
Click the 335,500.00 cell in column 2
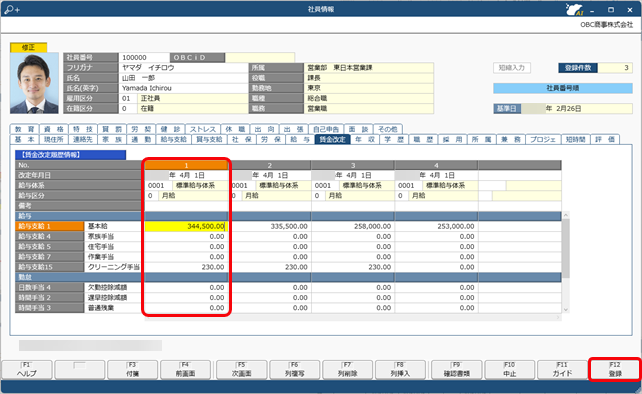(x=269, y=226)
